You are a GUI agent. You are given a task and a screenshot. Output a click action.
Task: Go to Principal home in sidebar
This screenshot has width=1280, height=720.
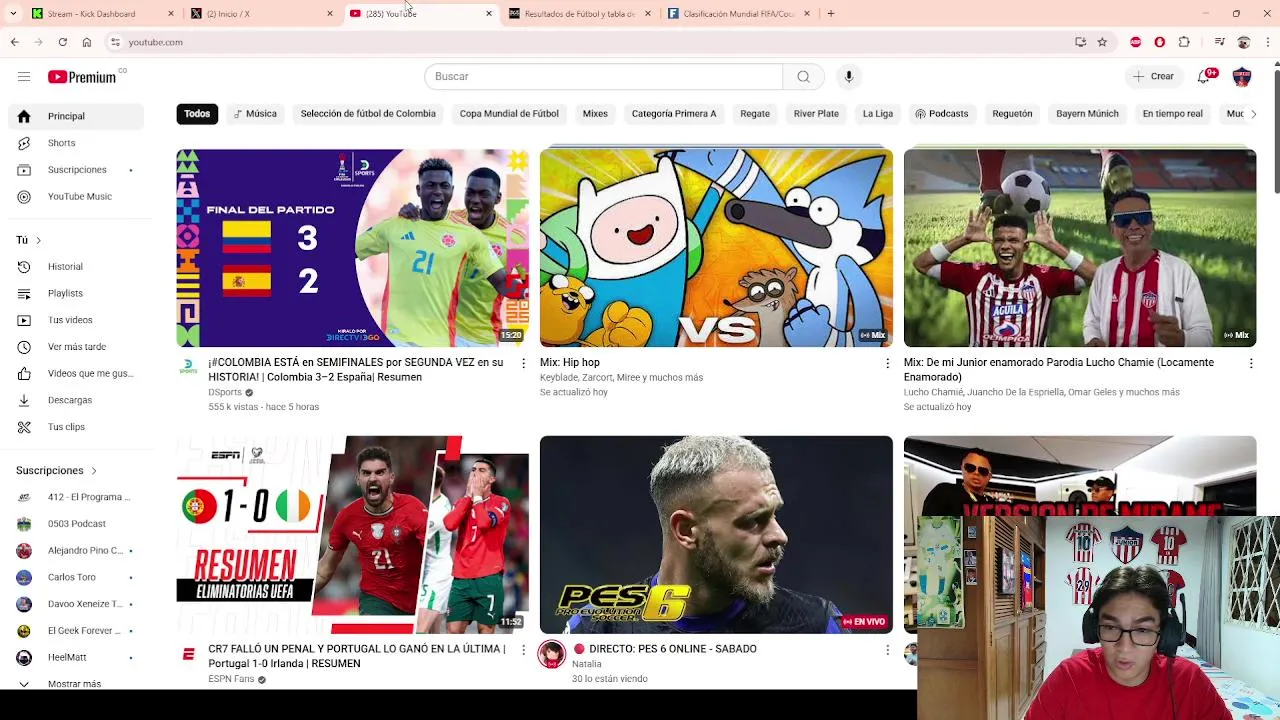coord(76,116)
